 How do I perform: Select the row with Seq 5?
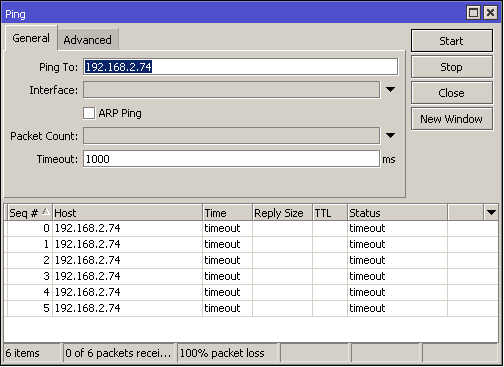coord(252,308)
